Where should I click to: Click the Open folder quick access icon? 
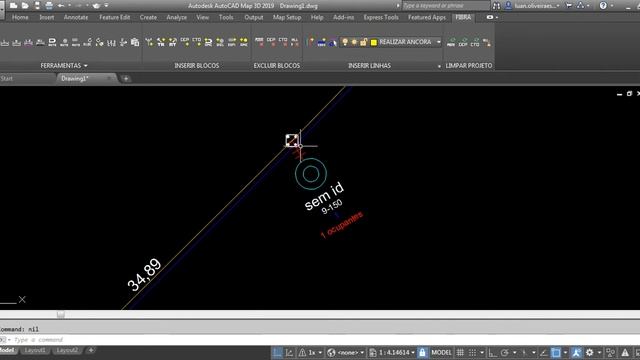coord(25,6)
